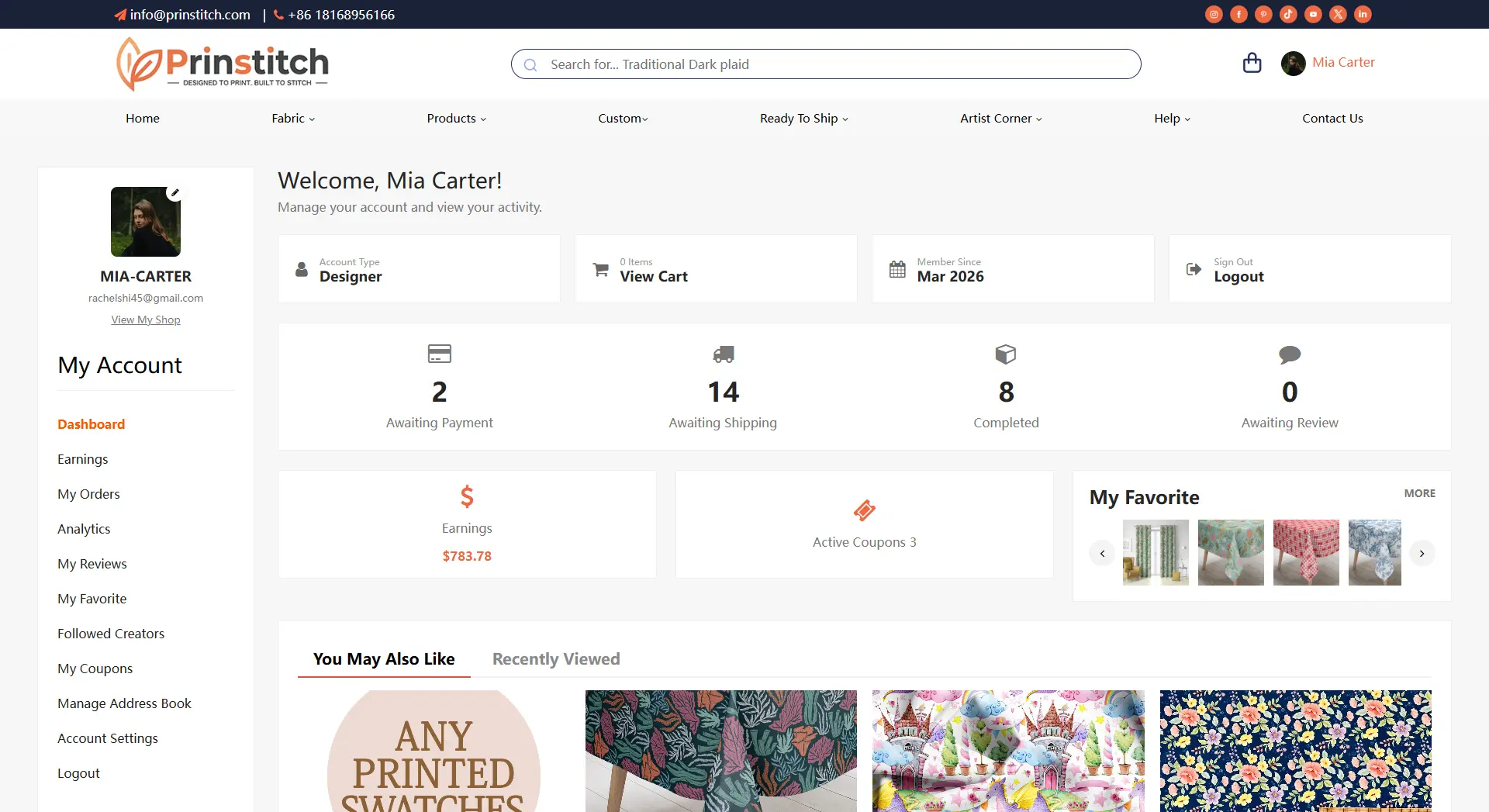Click the View My Shop link
This screenshot has width=1489, height=812.
[x=146, y=320]
